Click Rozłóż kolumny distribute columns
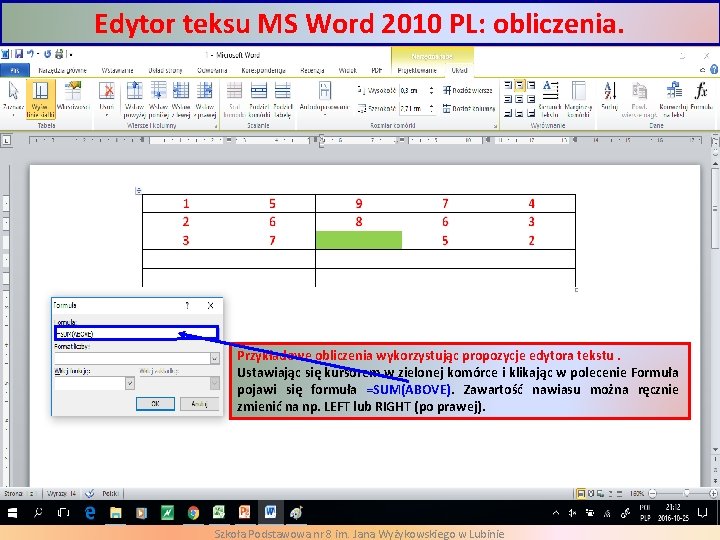720x540 pixels. [469, 109]
